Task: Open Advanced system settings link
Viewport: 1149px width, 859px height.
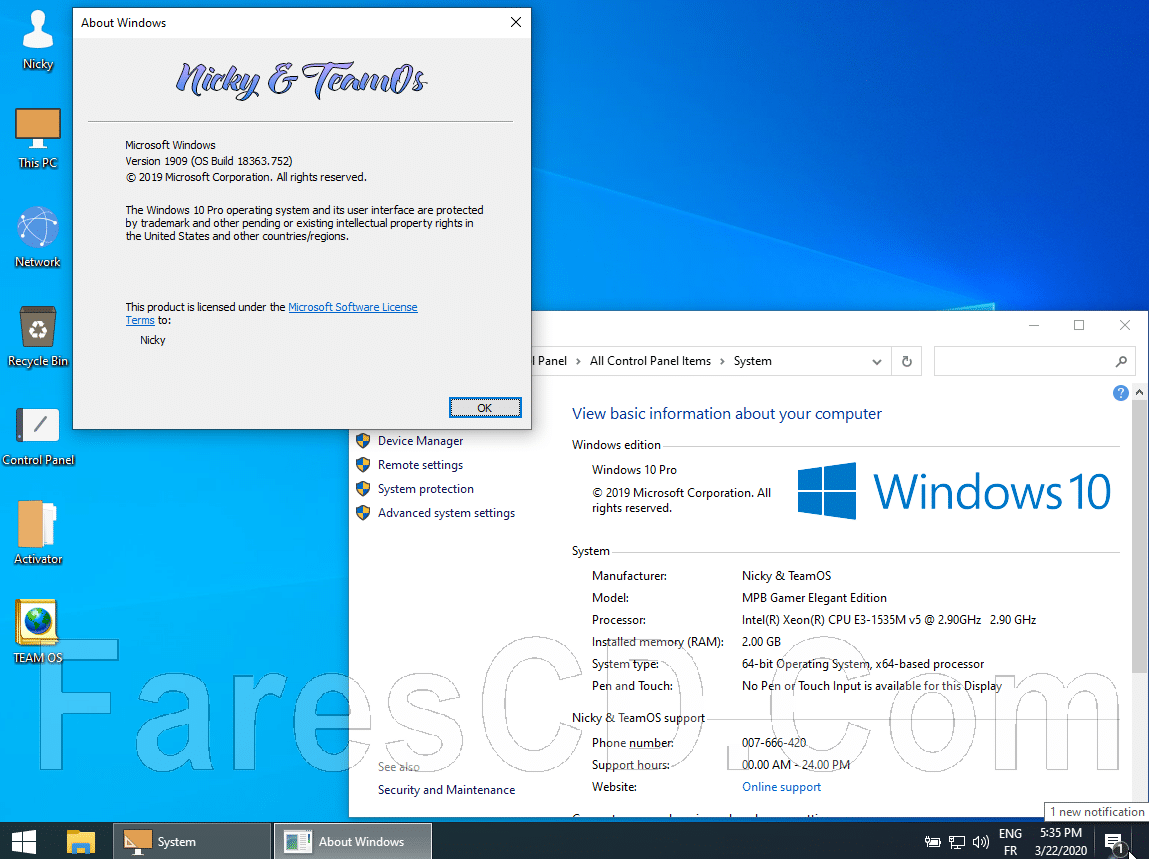Action: 446,513
